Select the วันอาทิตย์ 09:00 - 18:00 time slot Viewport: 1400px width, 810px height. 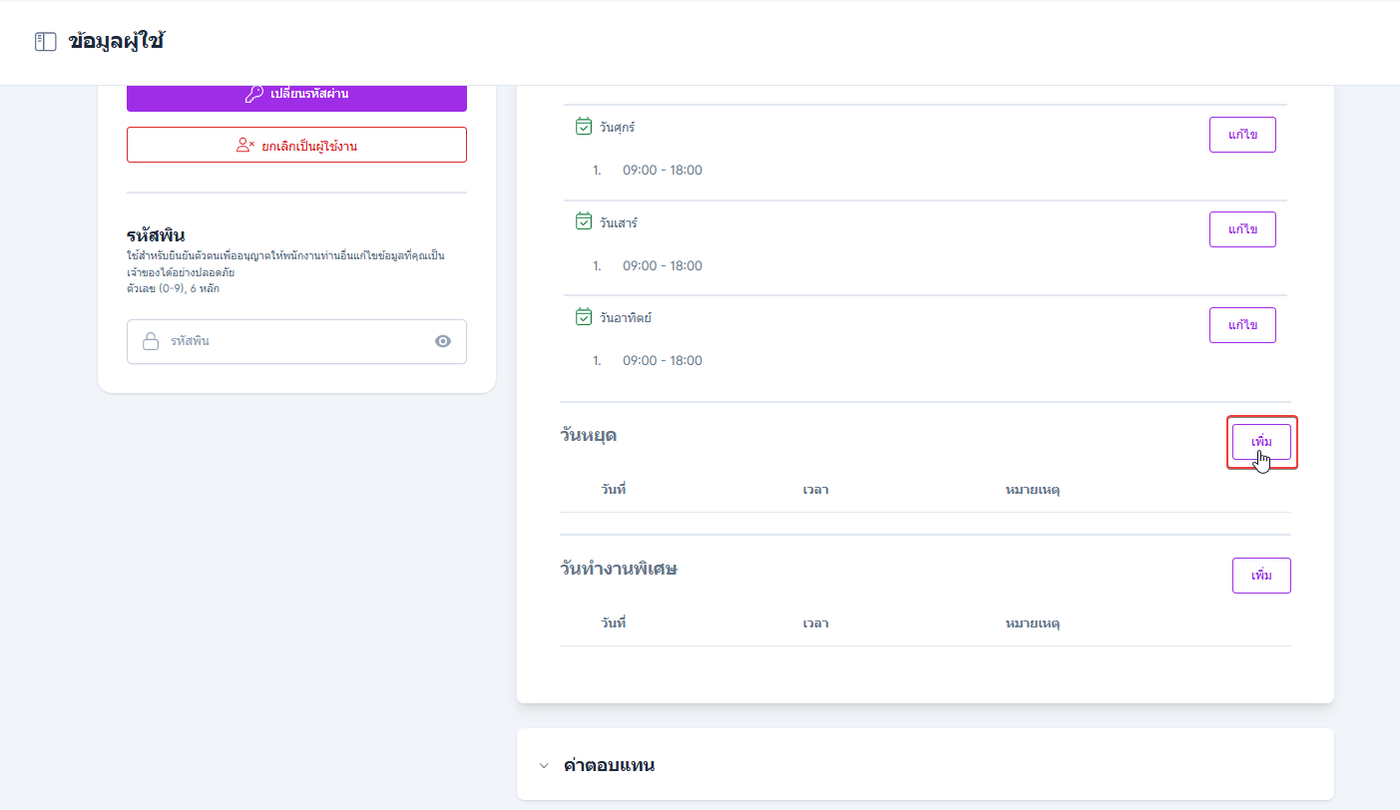pyautogui.click(x=662, y=360)
